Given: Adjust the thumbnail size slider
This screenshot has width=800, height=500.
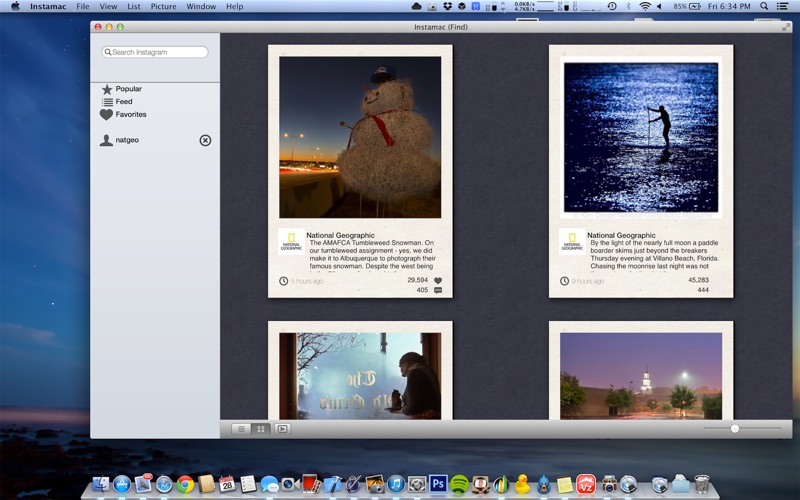Looking at the screenshot, I should tap(735, 429).
